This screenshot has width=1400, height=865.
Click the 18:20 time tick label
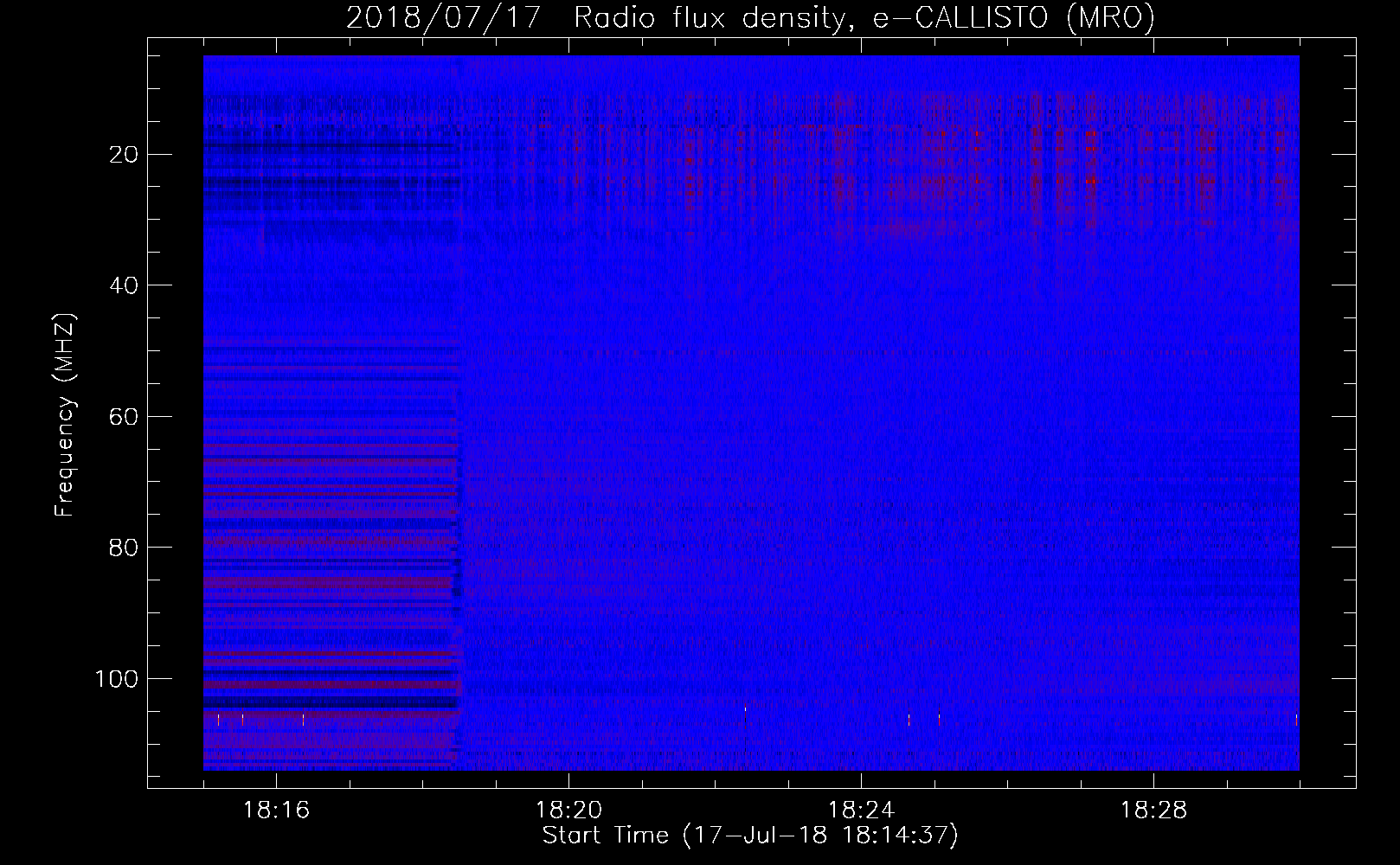(x=568, y=811)
